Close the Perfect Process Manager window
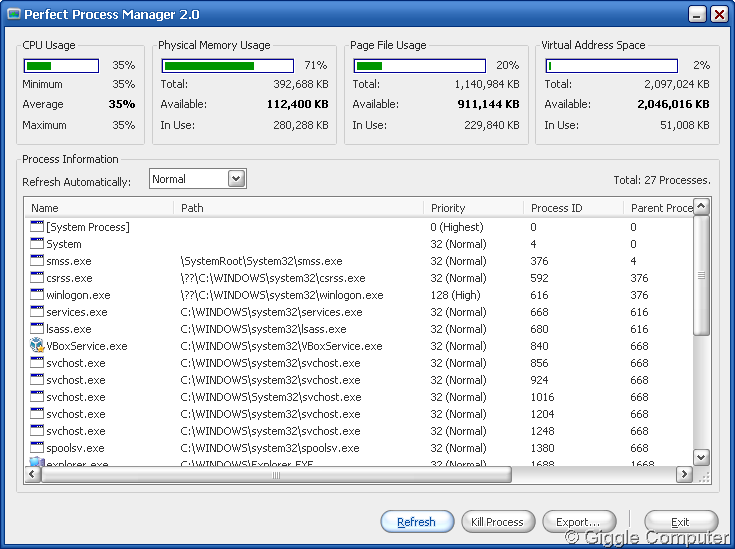This screenshot has width=735, height=549. click(x=719, y=14)
